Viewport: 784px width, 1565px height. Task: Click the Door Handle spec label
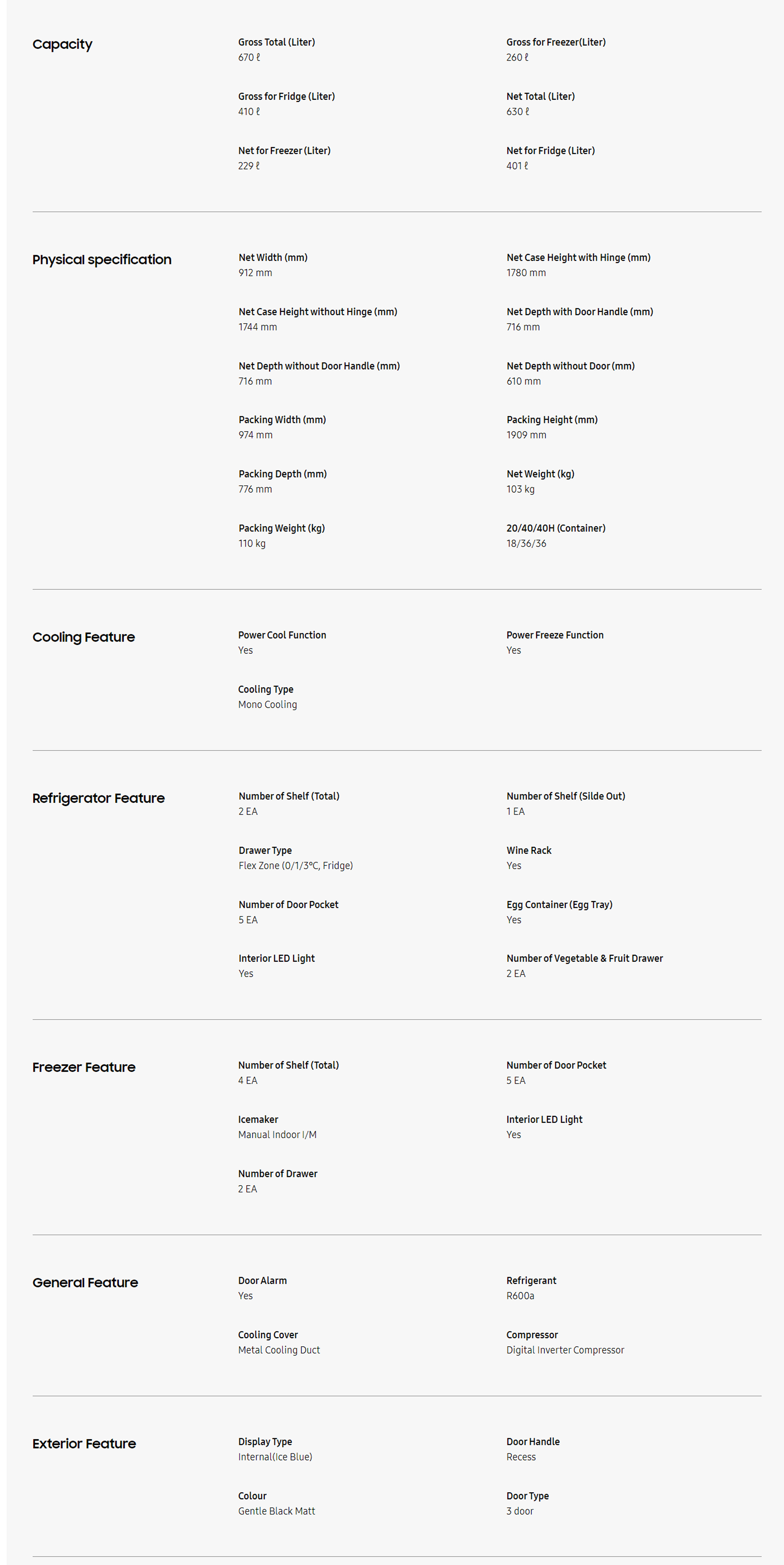coord(533,1441)
